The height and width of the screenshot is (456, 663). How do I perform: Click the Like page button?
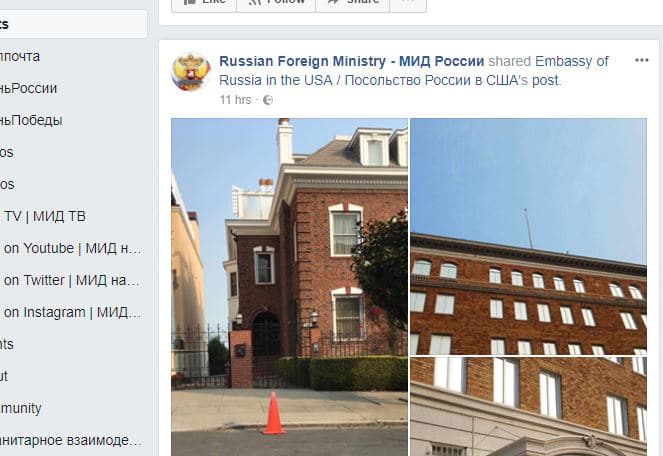204,3
